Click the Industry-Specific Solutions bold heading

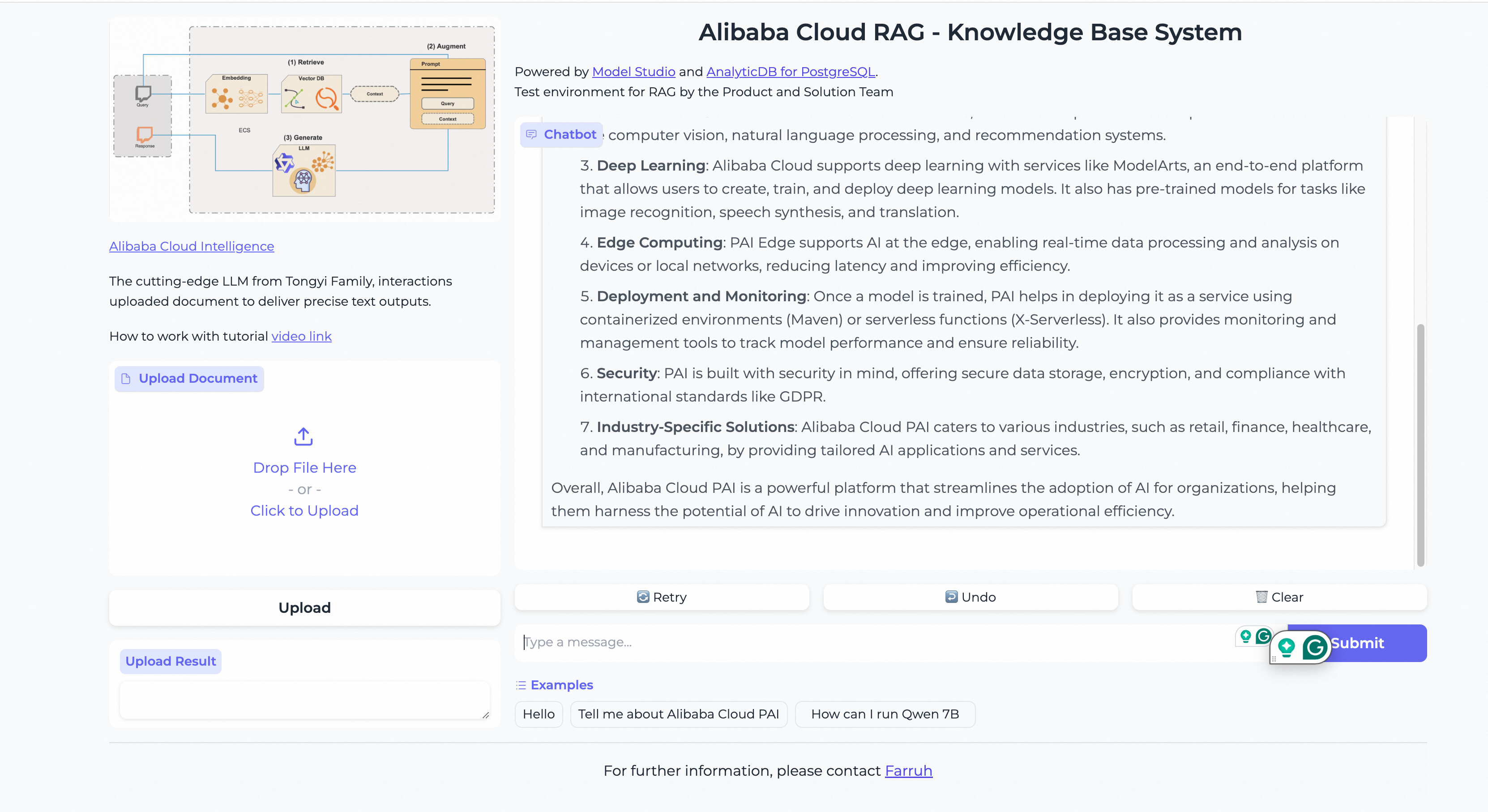coord(696,427)
